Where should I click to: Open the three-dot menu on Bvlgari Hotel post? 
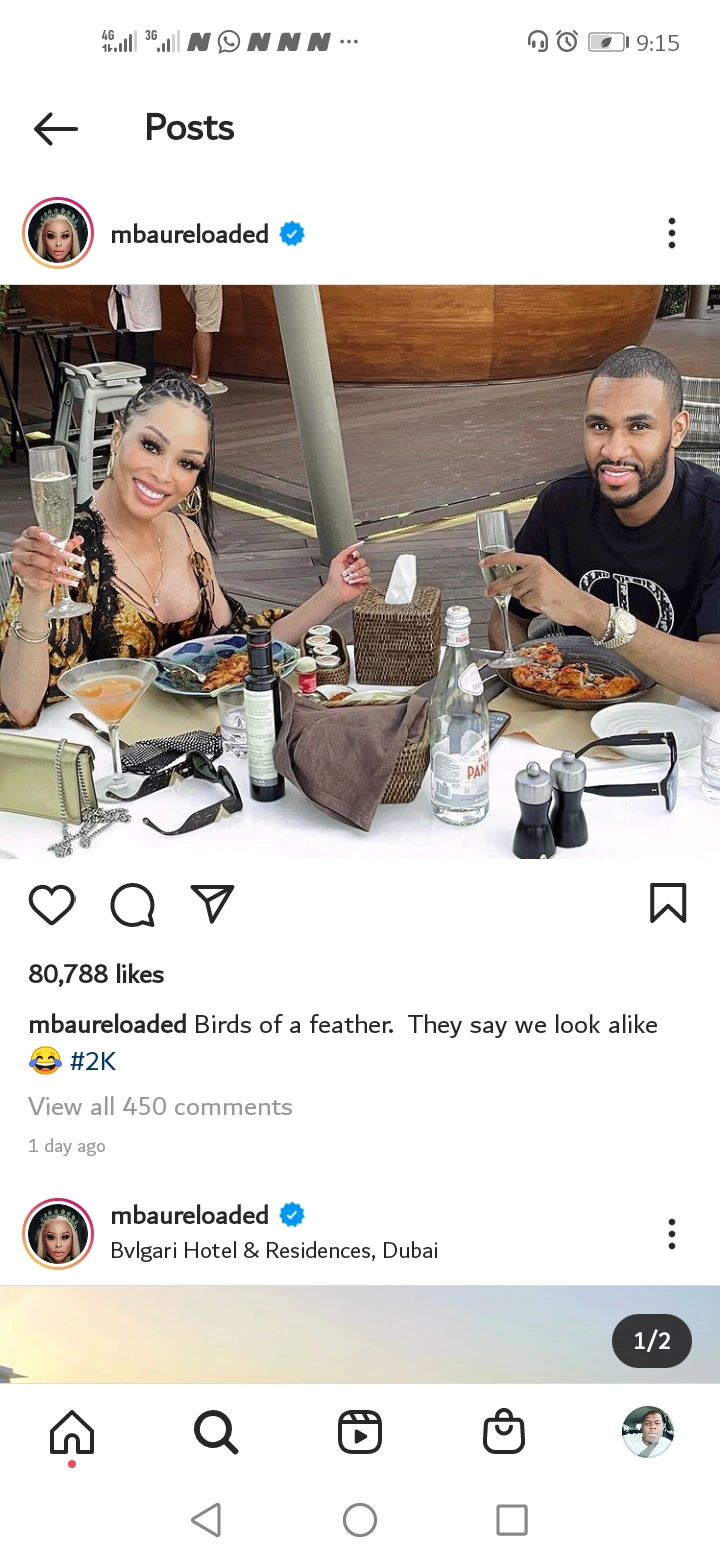pos(672,1233)
